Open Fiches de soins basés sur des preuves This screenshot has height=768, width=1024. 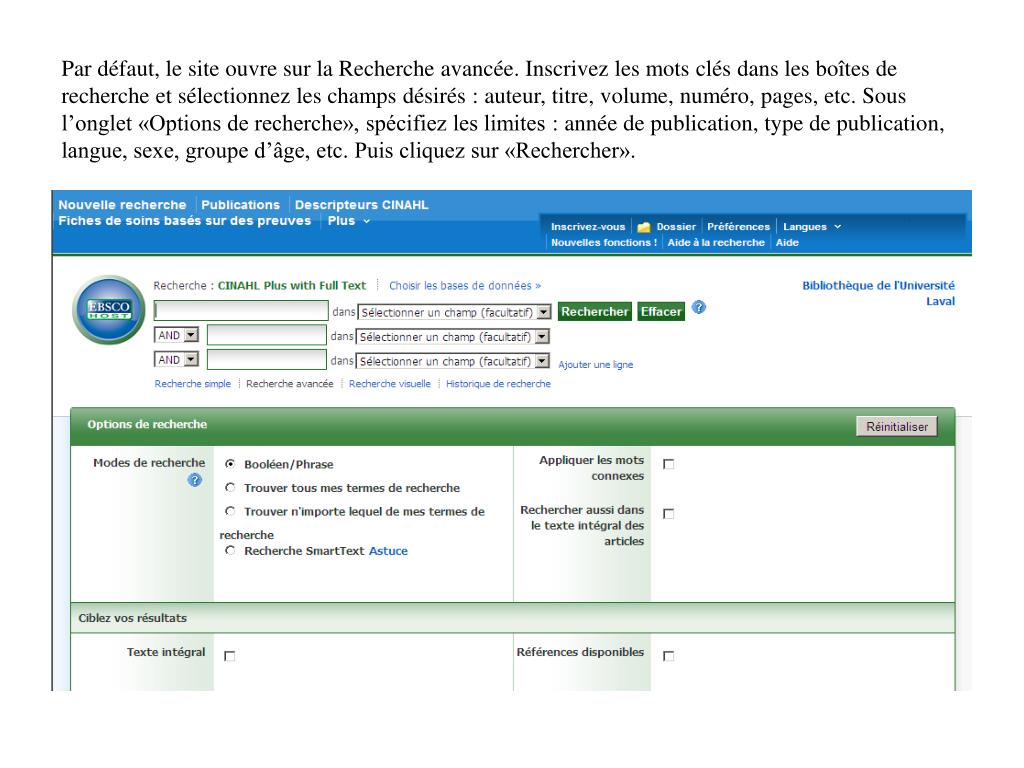coord(185,221)
